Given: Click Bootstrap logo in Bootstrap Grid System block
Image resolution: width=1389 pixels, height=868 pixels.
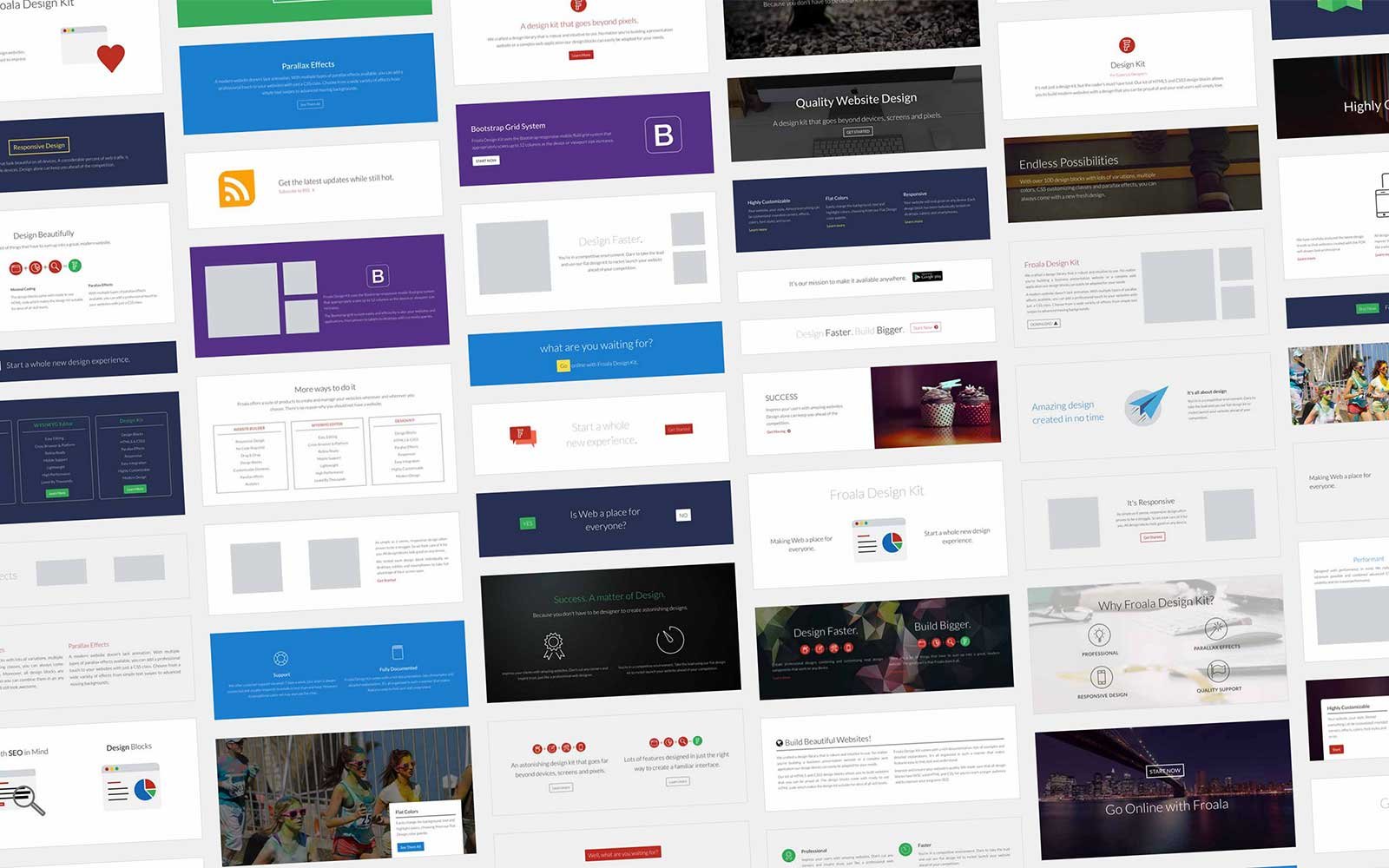Looking at the screenshot, I should [663, 135].
